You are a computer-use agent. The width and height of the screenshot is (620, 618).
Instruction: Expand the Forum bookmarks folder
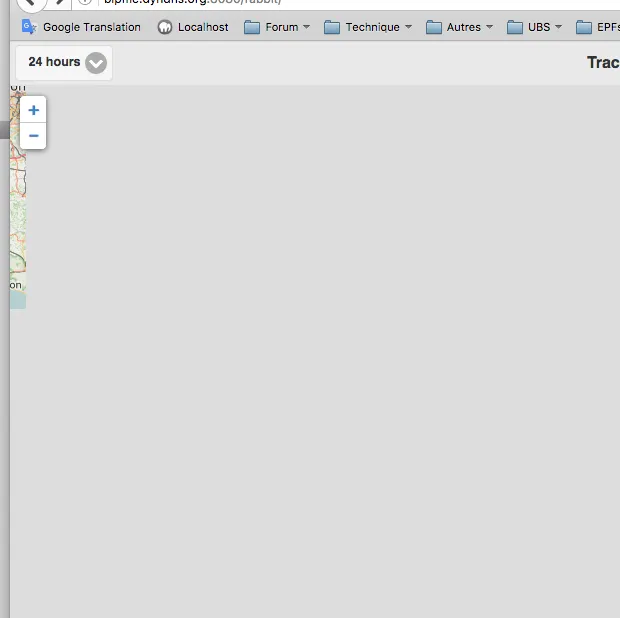coord(277,27)
